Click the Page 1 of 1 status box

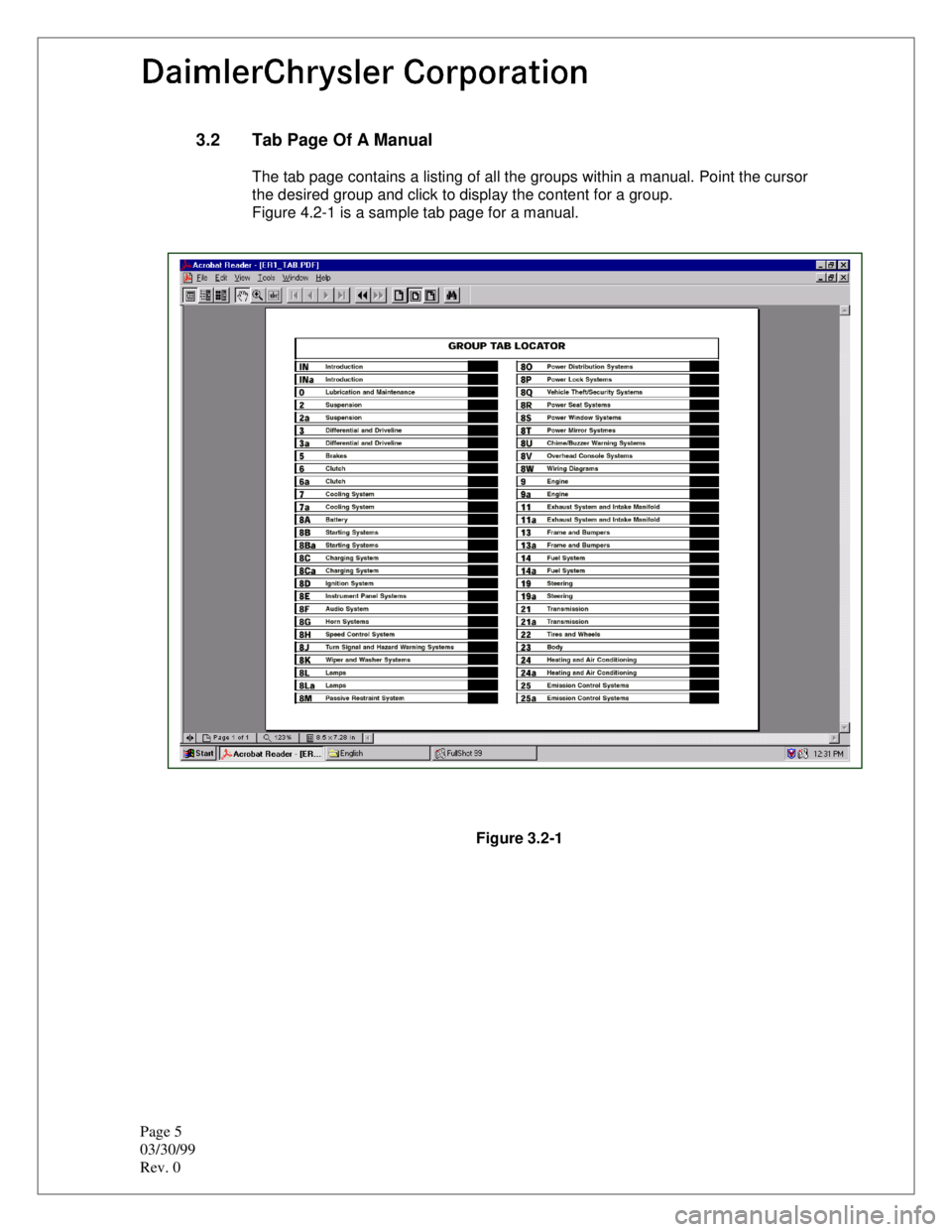click(227, 738)
